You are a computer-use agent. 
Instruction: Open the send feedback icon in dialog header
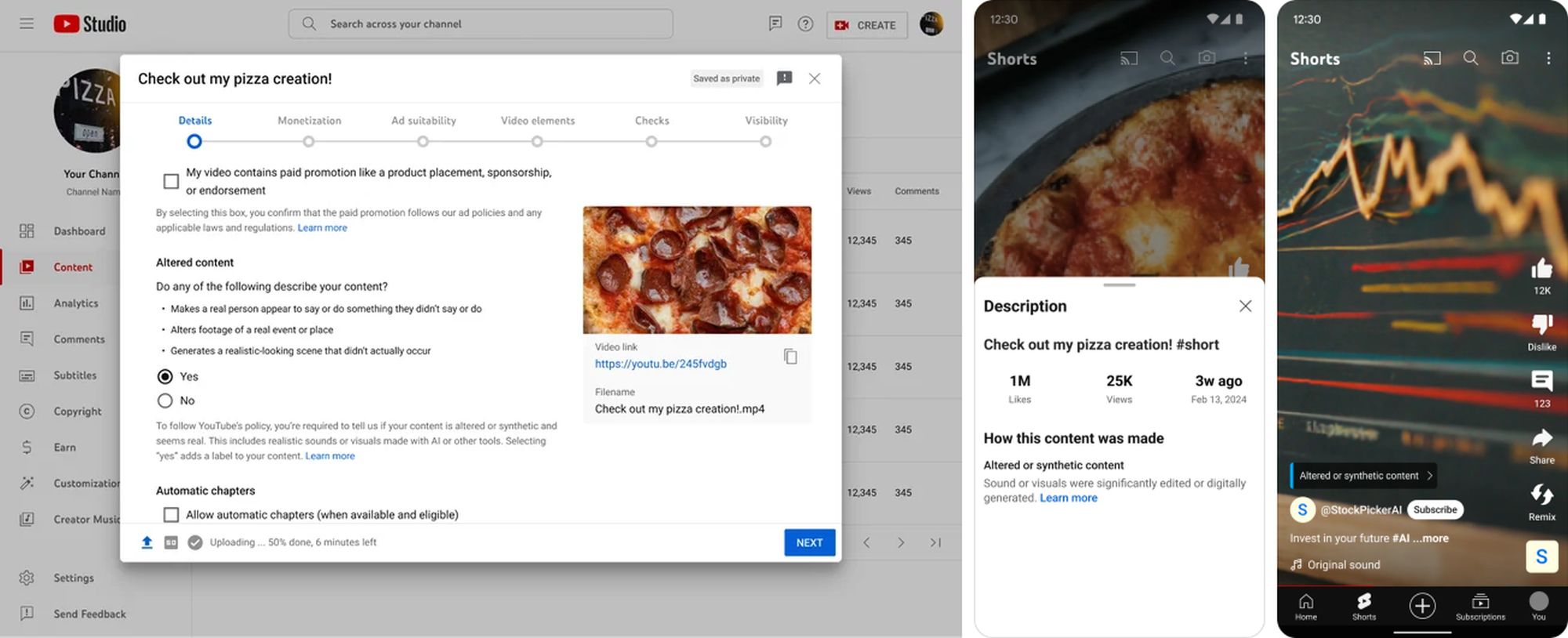click(784, 78)
